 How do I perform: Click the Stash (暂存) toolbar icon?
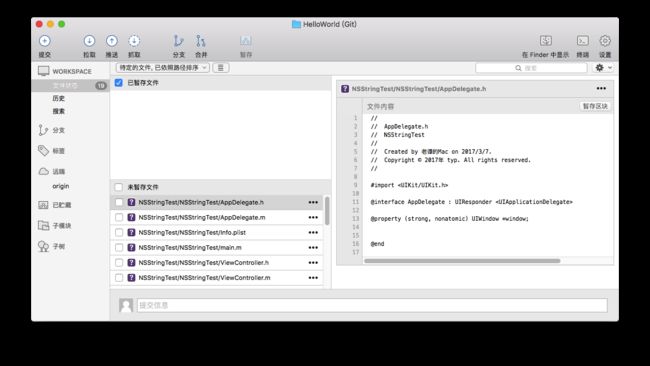click(x=246, y=41)
